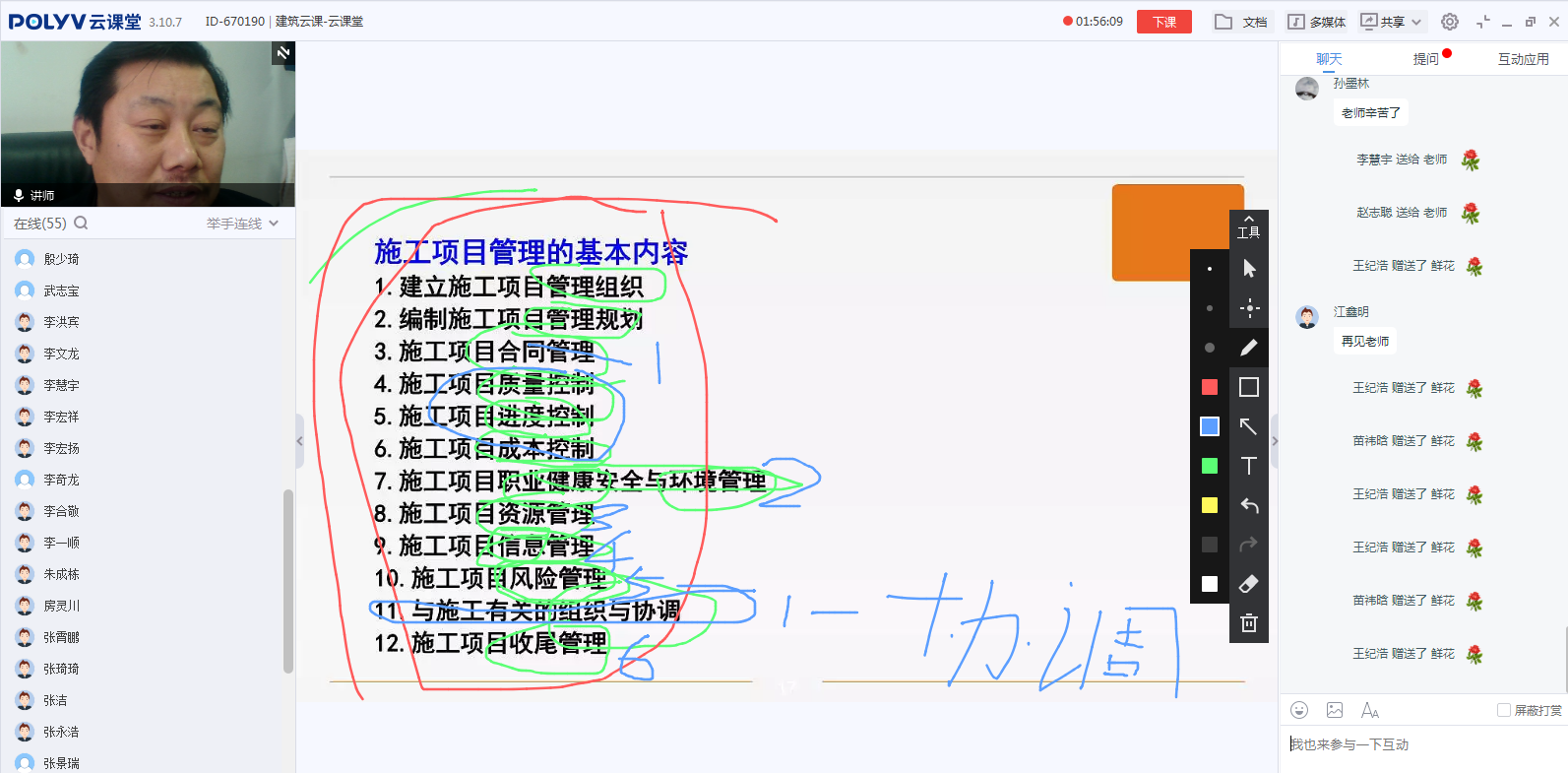
Task: Open the 文档 documents button
Action: pos(1241,22)
